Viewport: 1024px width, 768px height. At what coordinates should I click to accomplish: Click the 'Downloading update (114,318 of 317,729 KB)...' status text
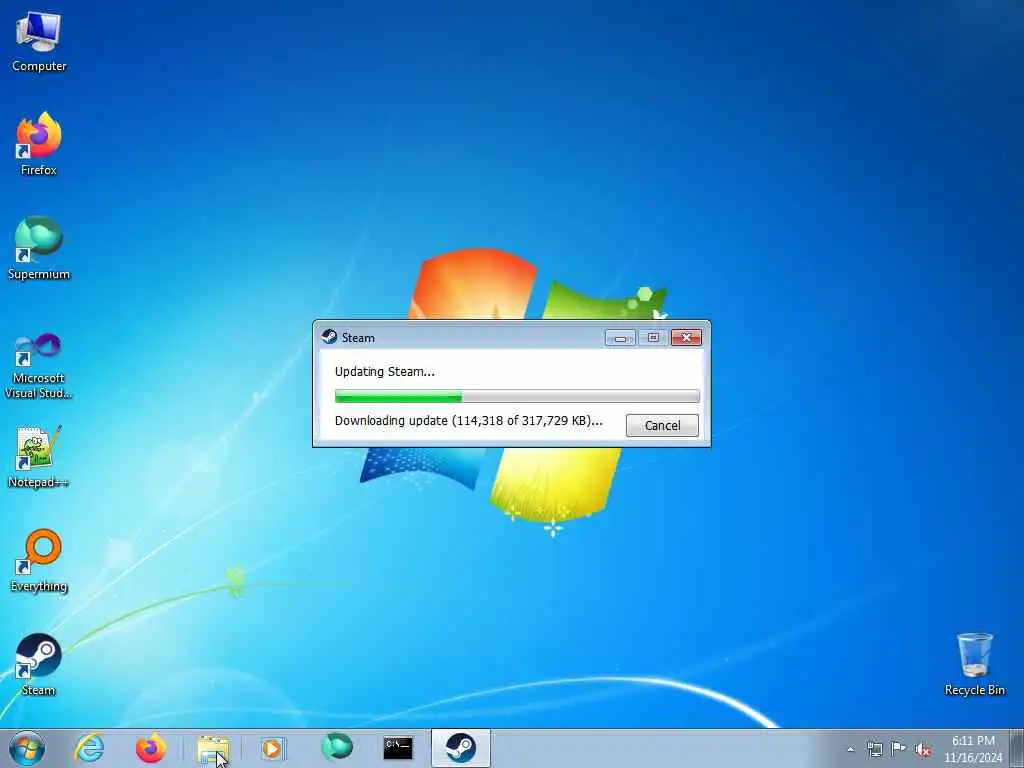468,421
